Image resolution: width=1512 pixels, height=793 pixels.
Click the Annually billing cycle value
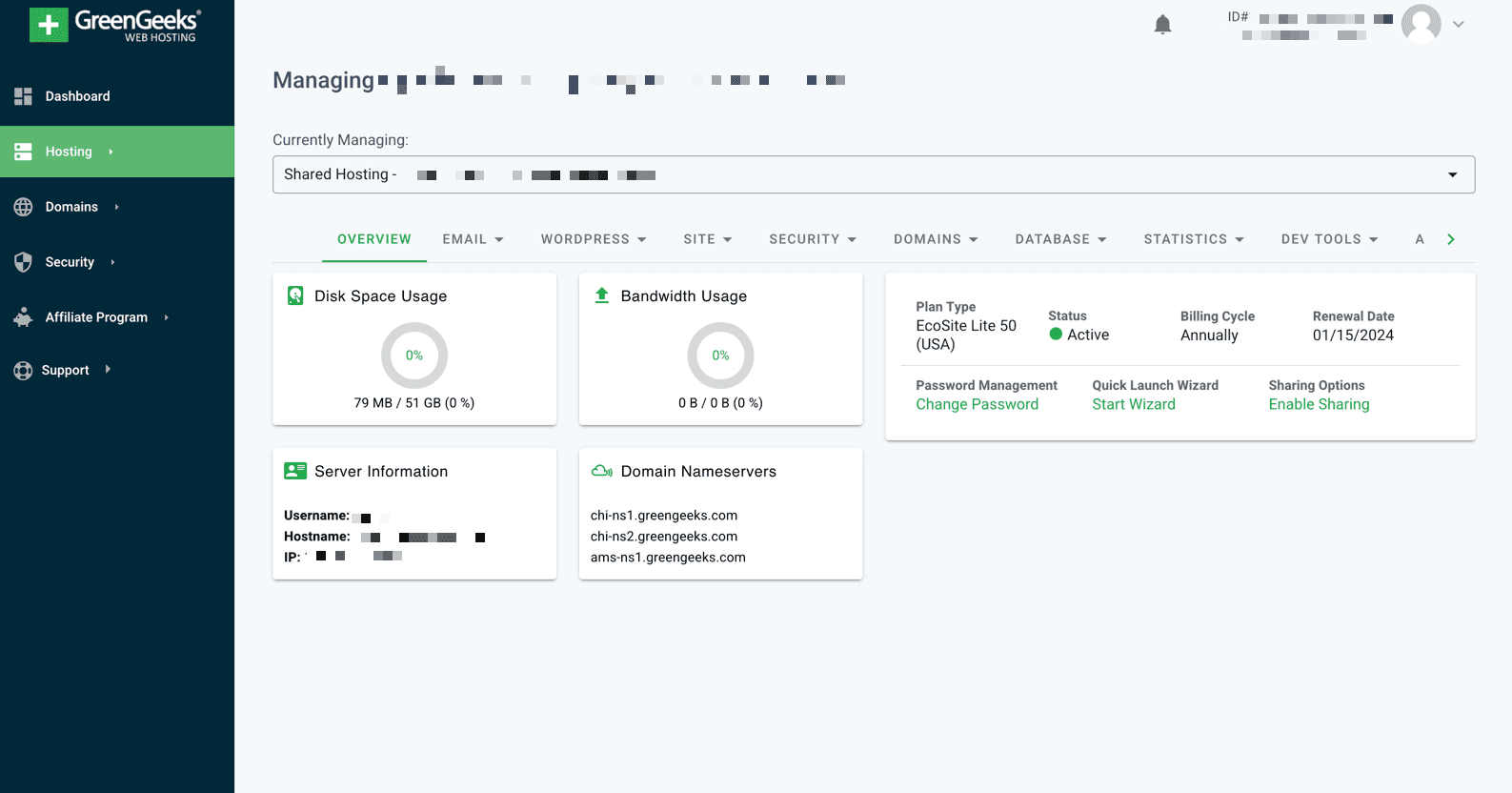(1209, 335)
